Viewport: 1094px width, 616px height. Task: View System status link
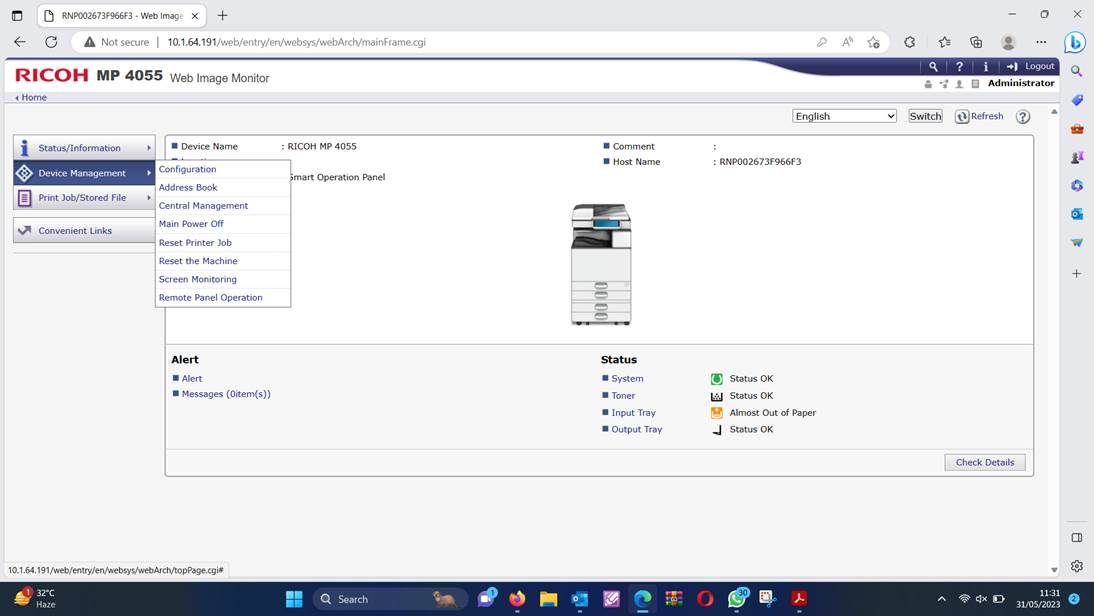click(627, 378)
